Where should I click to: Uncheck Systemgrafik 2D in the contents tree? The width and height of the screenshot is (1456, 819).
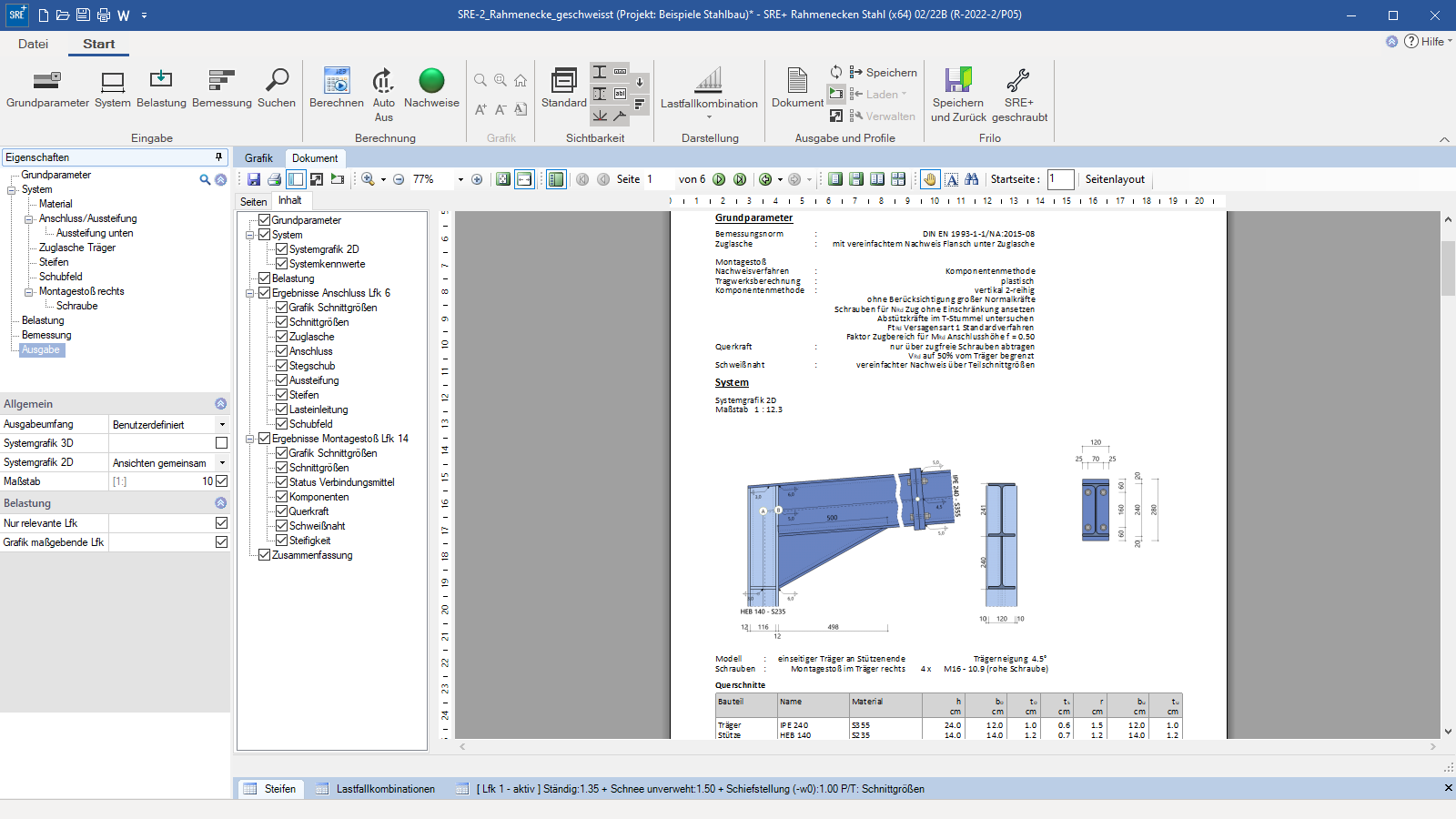click(x=281, y=249)
